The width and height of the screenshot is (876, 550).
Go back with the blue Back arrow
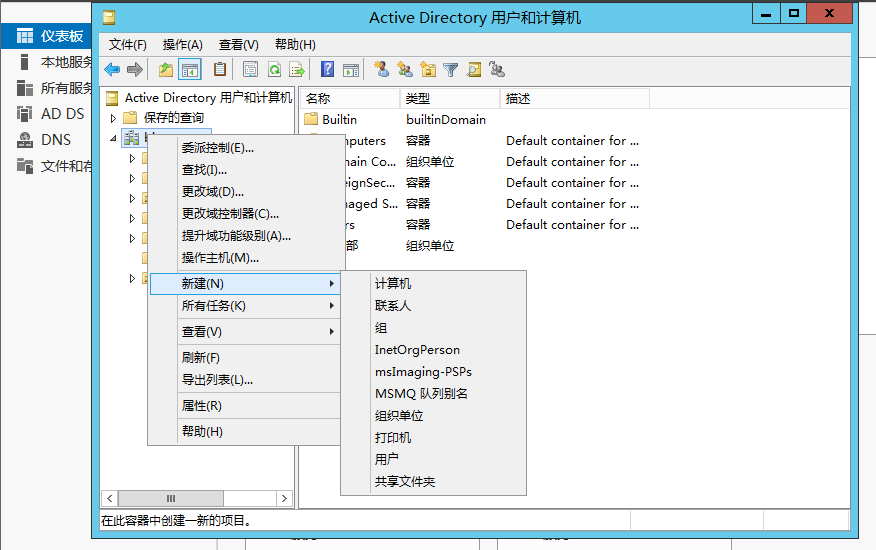pos(112,70)
